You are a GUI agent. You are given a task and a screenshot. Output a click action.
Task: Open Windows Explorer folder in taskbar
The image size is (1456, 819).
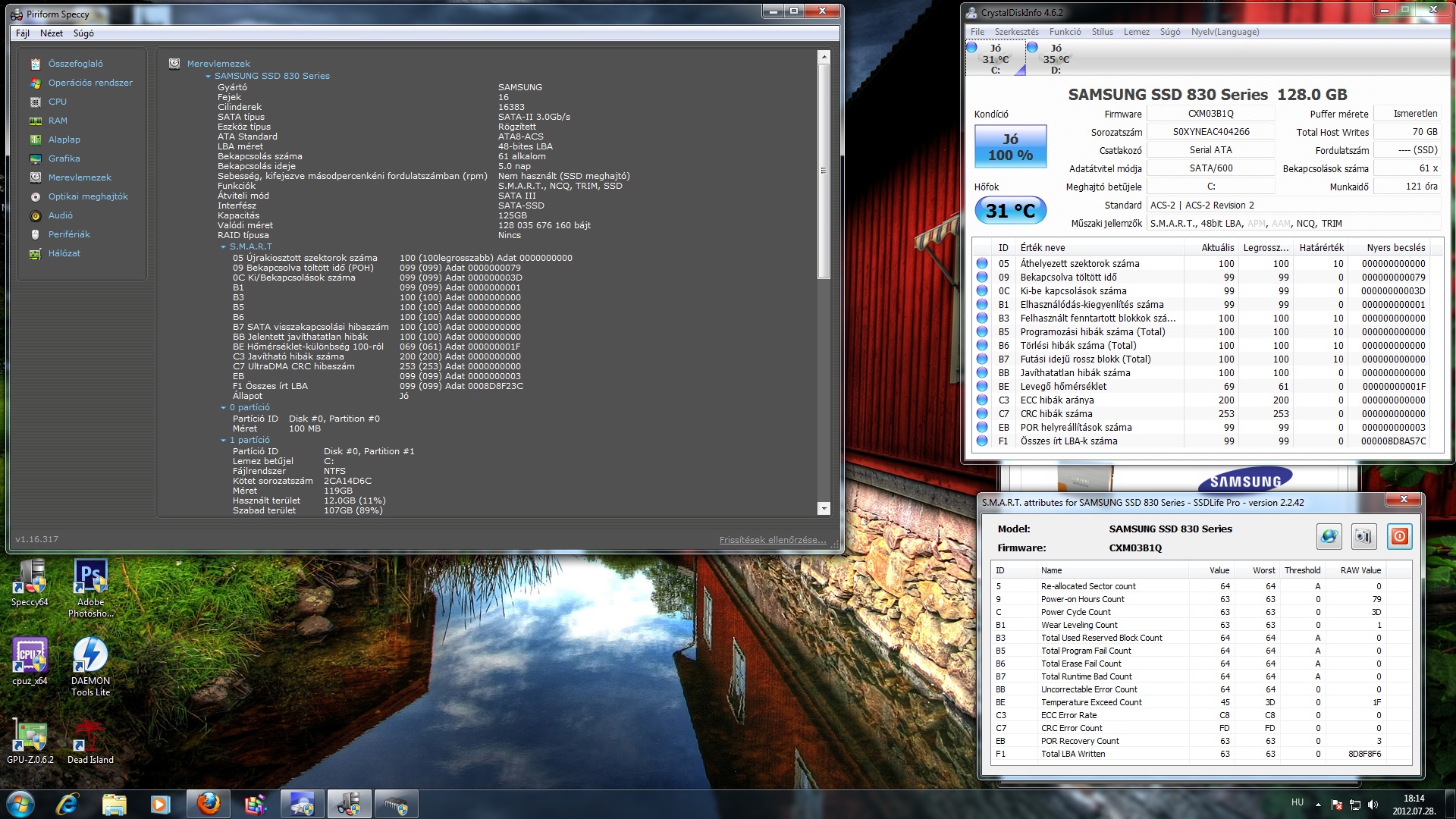click(114, 804)
